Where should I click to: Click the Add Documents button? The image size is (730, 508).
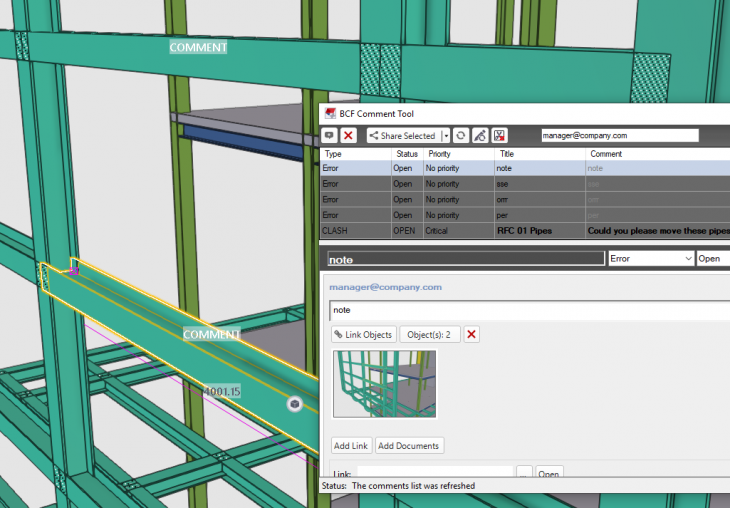click(x=409, y=445)
